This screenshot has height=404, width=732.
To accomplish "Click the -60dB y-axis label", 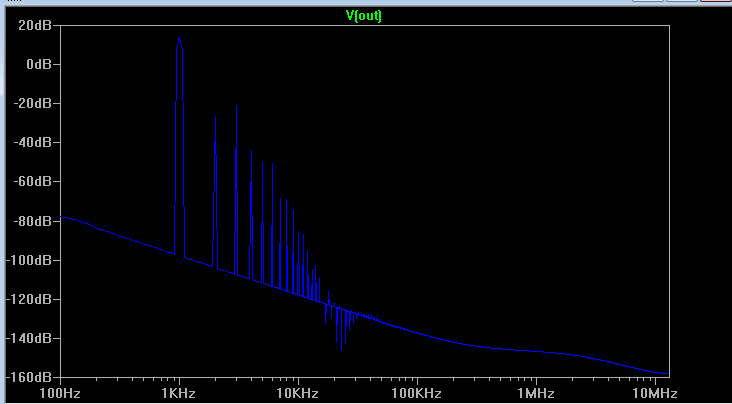I will coord(33,181).
